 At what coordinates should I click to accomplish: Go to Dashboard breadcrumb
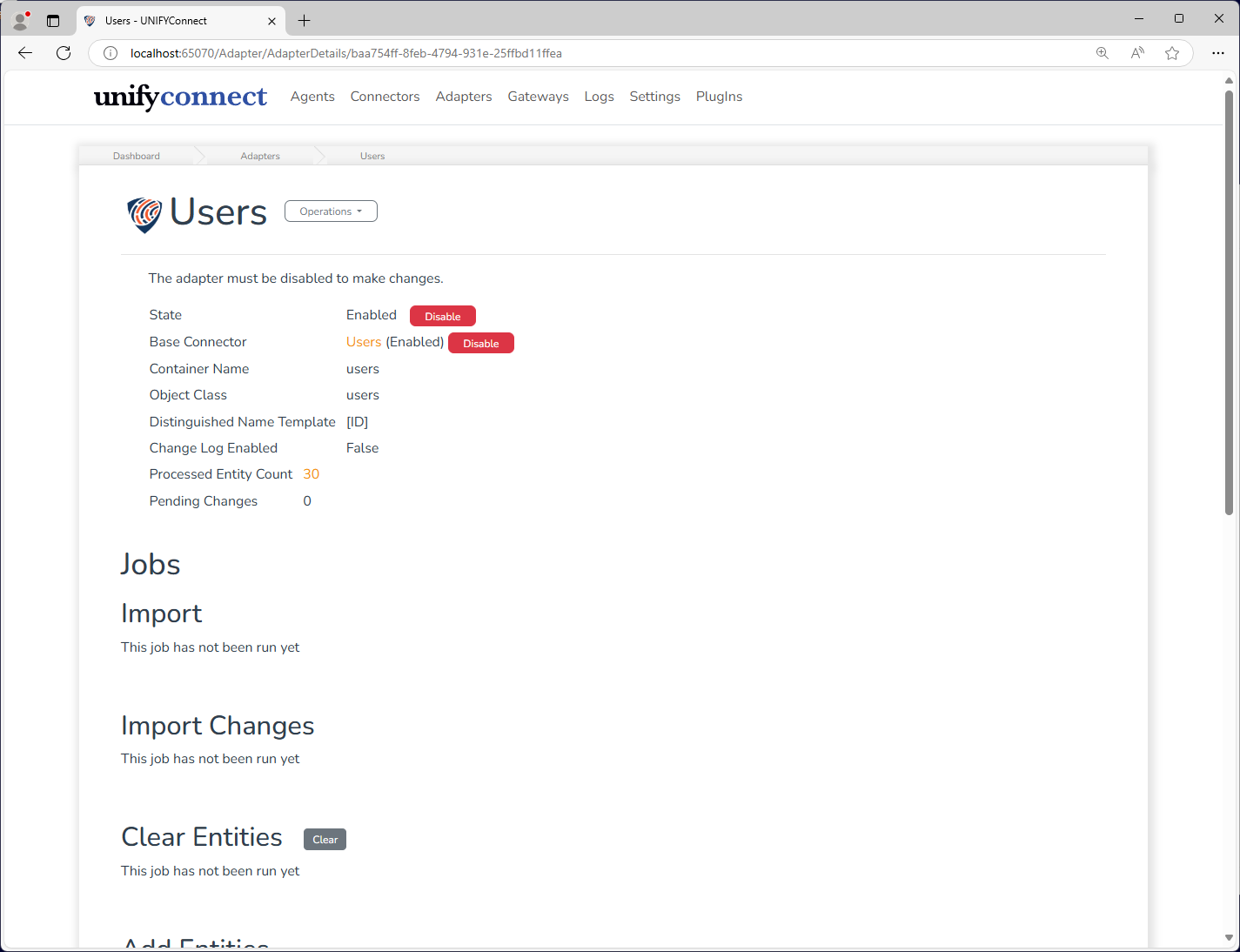(137, 156)
